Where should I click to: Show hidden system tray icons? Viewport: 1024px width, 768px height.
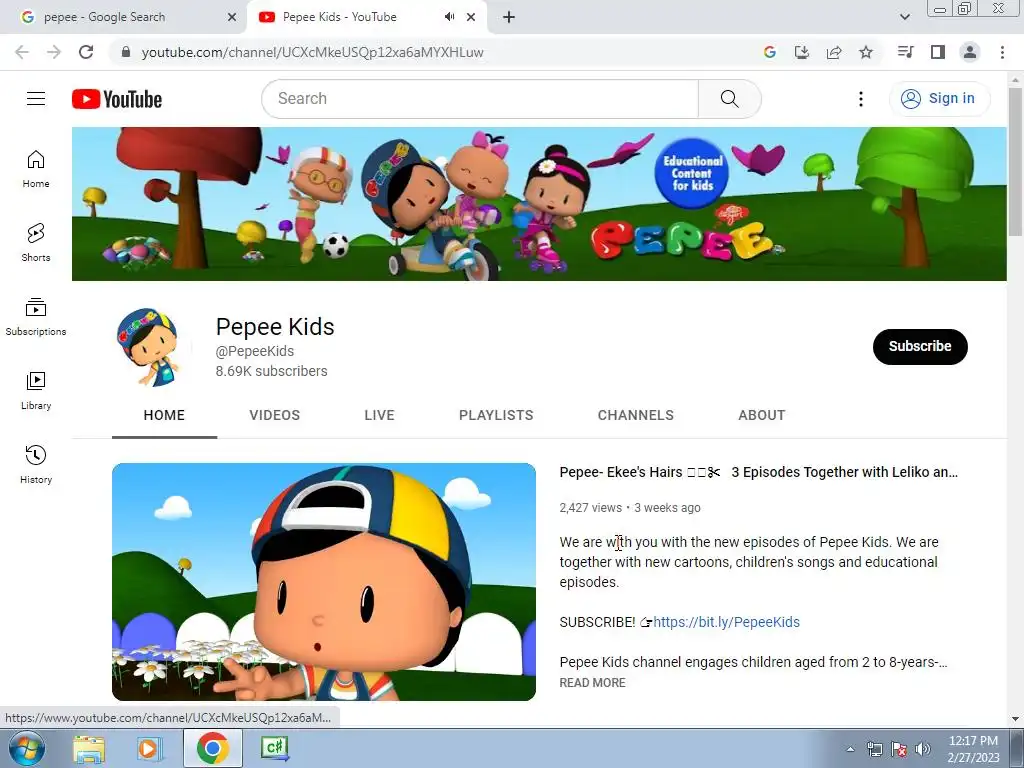[x=850, y=749]
